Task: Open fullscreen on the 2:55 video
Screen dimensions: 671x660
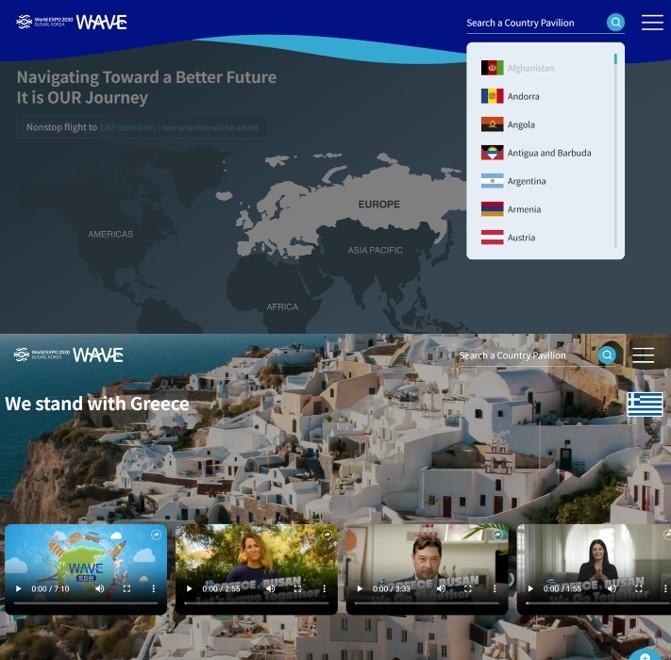Action: (297, 589)
